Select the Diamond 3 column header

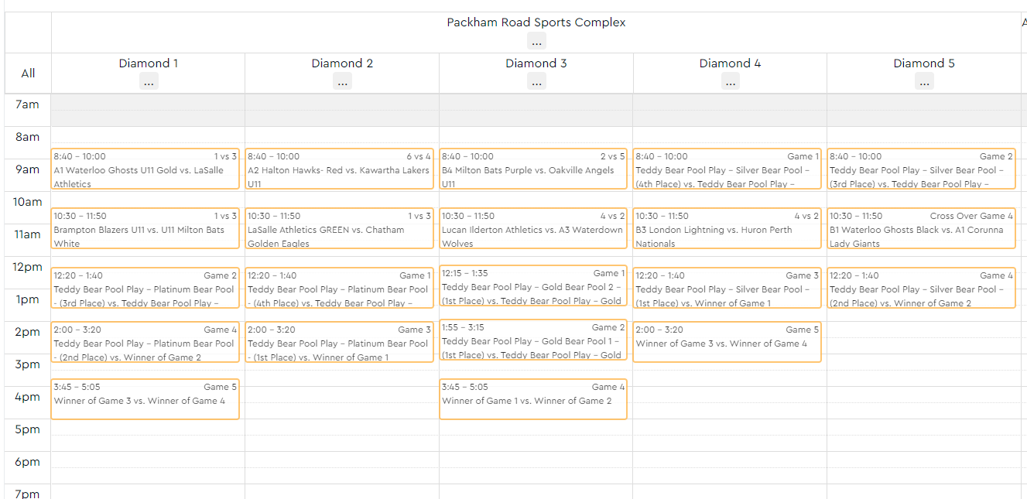click(536, 64)
